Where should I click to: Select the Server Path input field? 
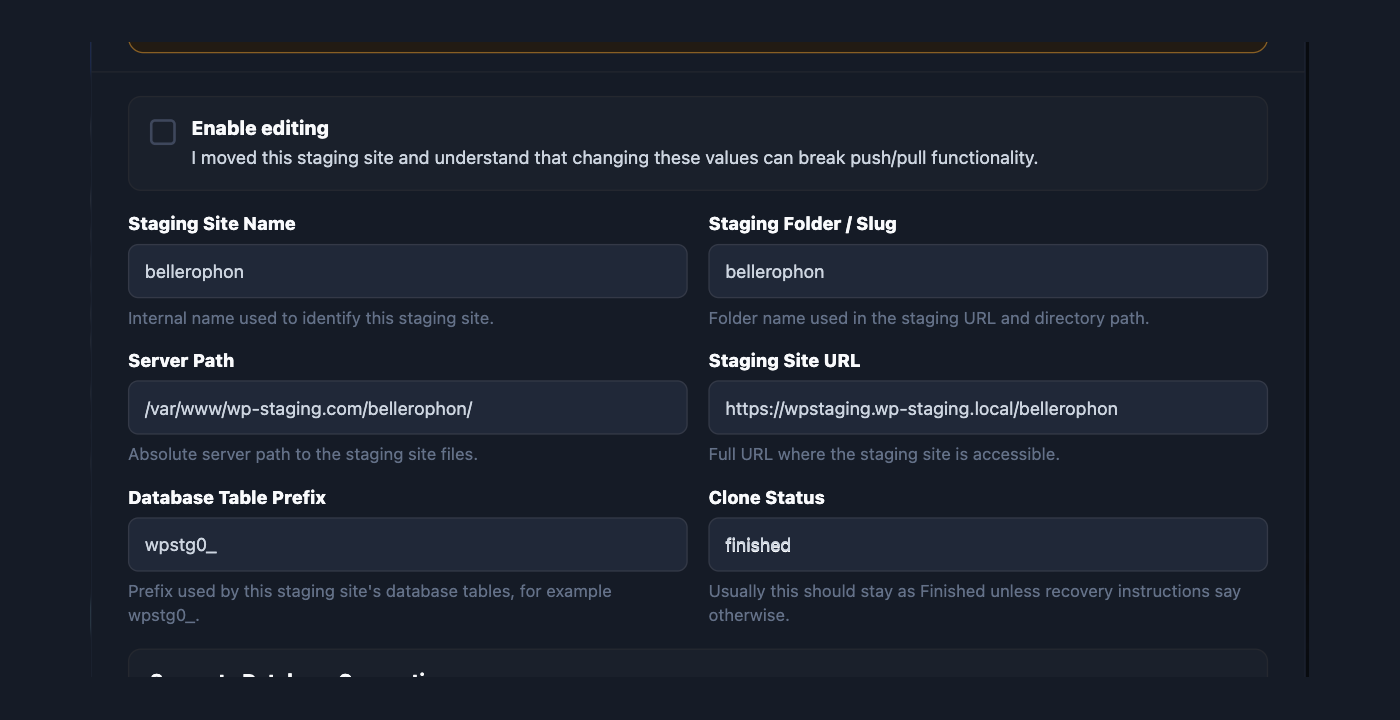click(408, 408)
